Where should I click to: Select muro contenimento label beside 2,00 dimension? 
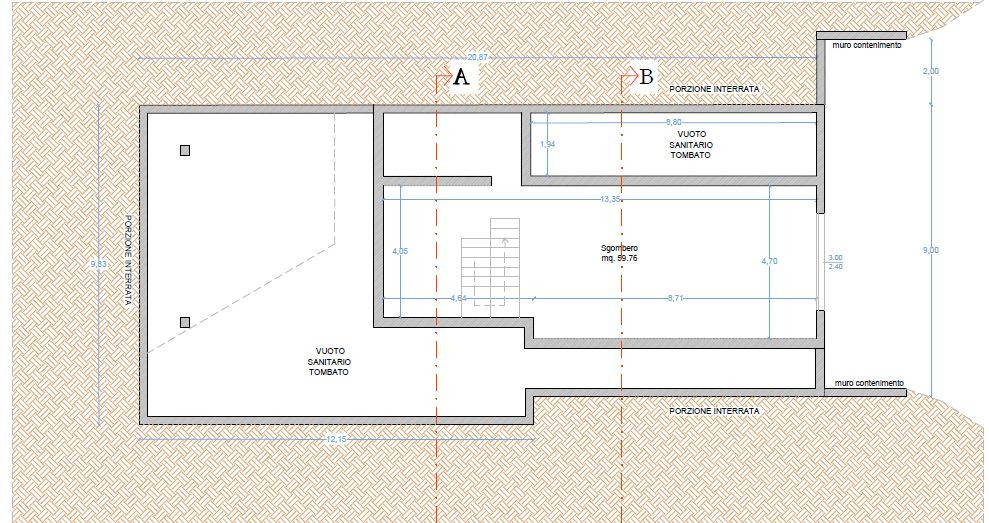(867, 45)
